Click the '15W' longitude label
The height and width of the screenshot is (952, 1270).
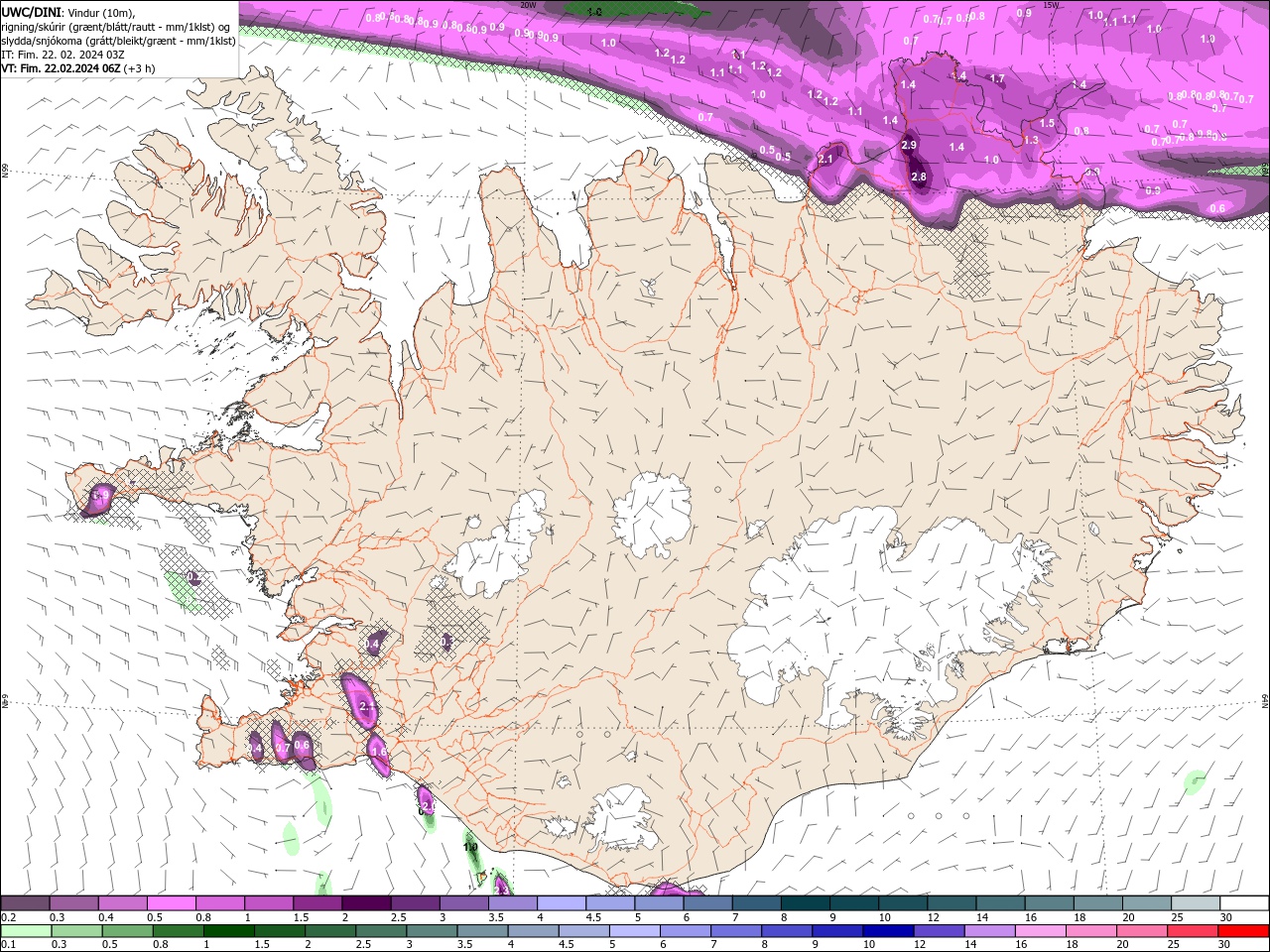click(x=1051, y=5)
